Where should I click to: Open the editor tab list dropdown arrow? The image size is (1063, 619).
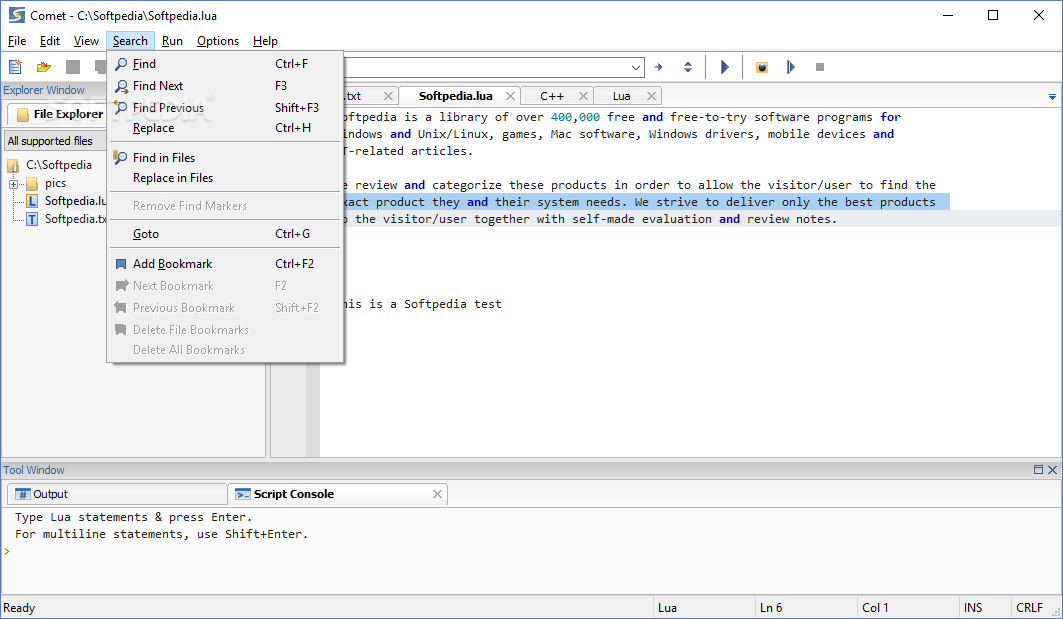[1052, 97]
